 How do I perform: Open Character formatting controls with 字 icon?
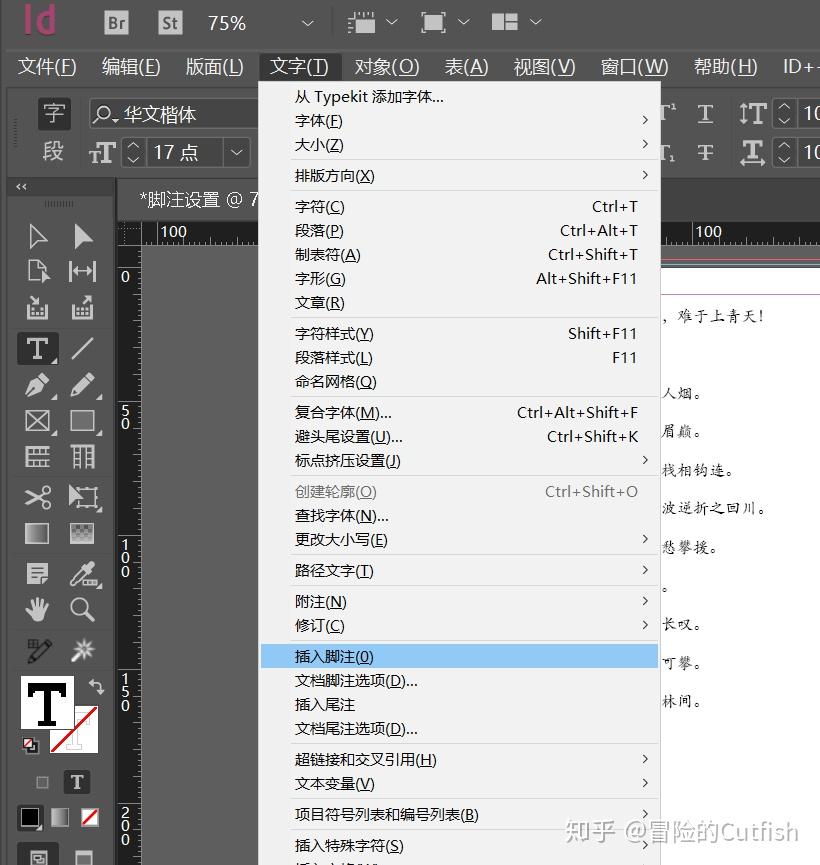(53, 113)
